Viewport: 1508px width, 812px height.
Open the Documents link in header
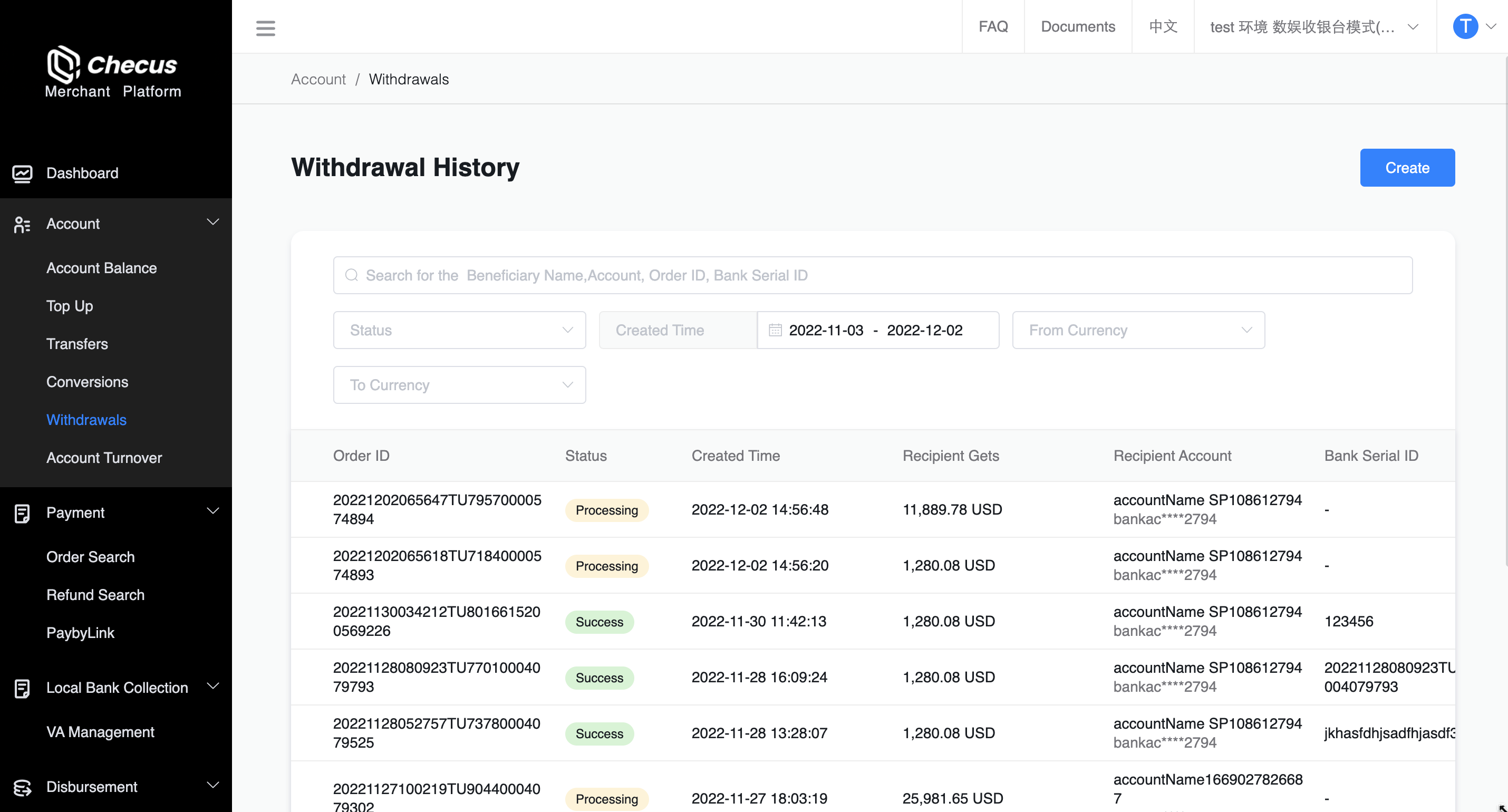click(1077, 27)
